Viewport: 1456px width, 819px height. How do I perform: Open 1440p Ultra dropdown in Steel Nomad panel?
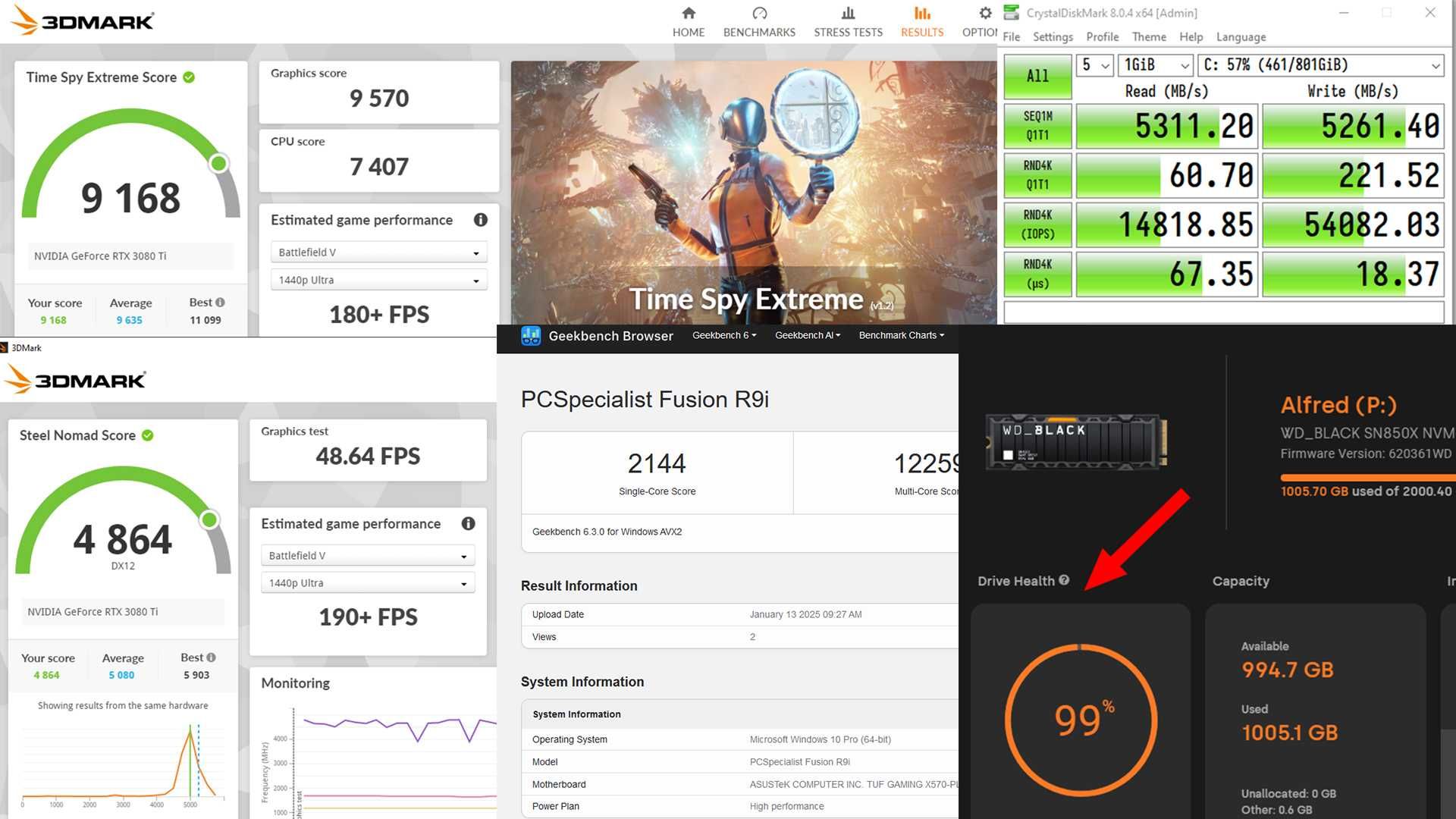[x=368, y=583]
